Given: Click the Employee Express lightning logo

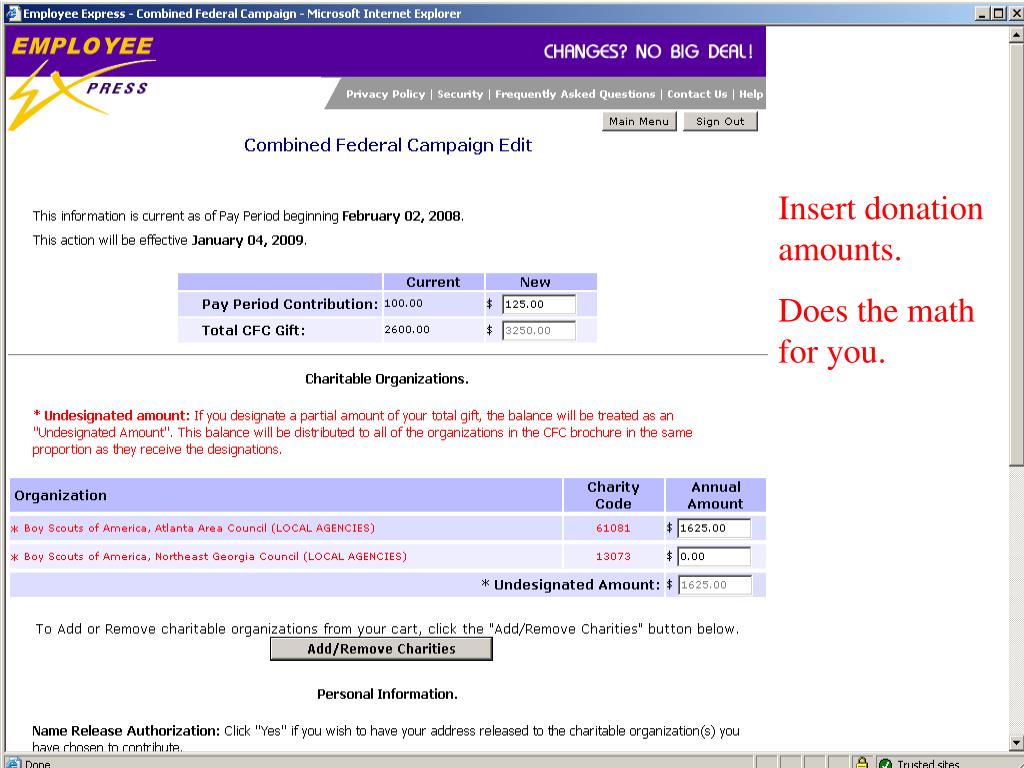Looking at the screenshot, I should pos(82,82).
